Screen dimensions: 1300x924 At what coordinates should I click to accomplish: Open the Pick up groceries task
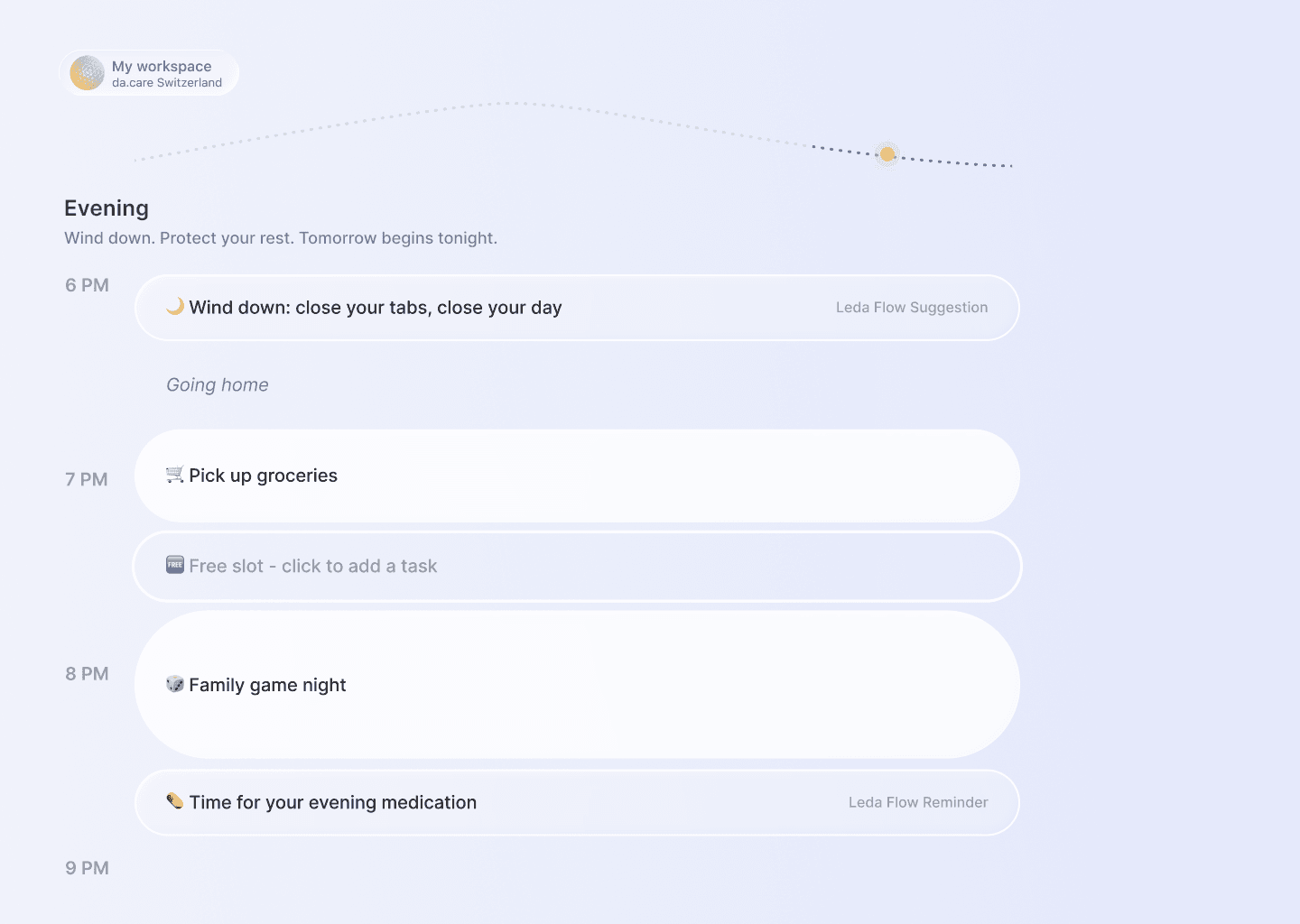[577, 476]
